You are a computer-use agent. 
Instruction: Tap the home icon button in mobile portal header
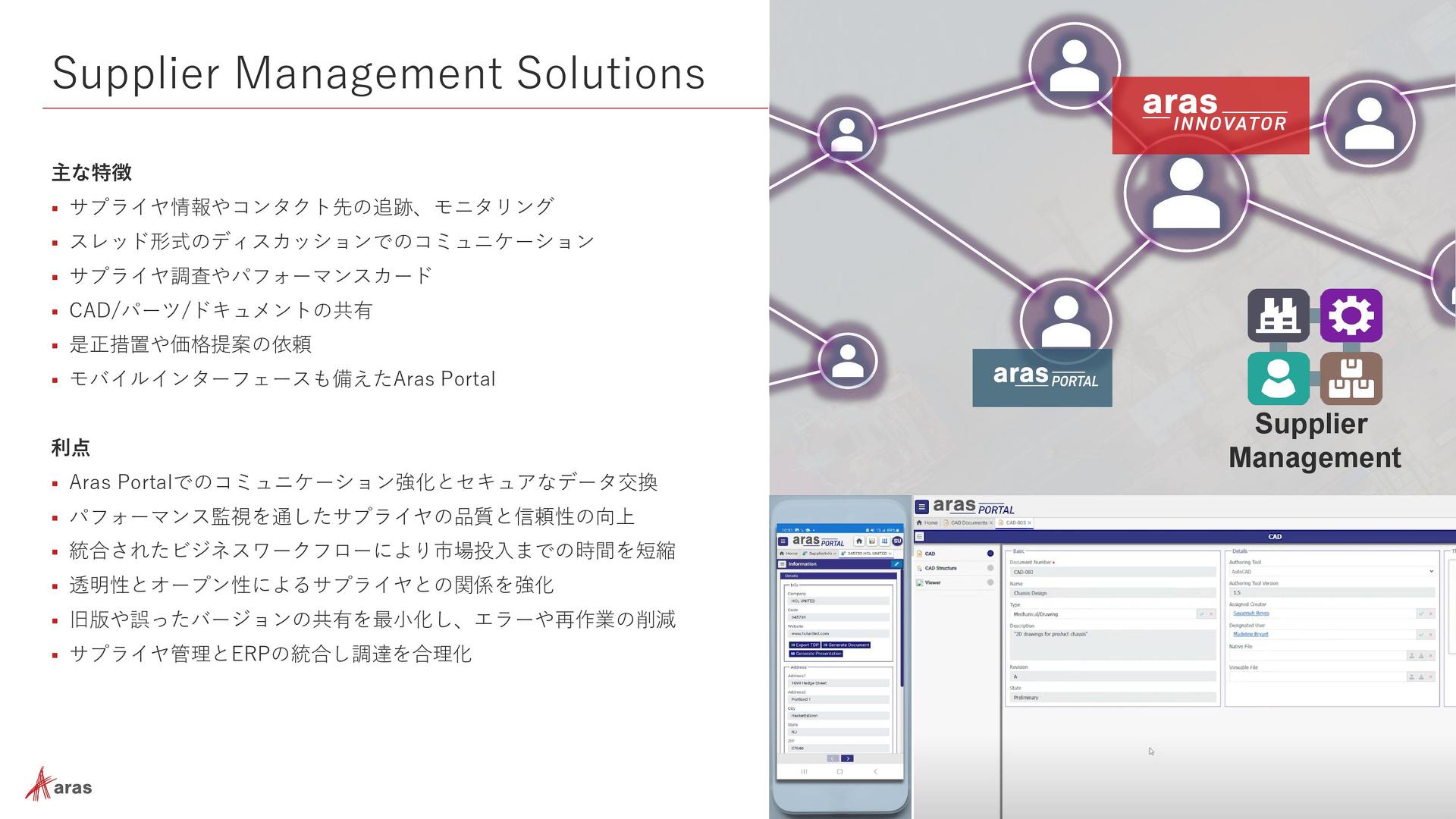click(x=859, y=541)
